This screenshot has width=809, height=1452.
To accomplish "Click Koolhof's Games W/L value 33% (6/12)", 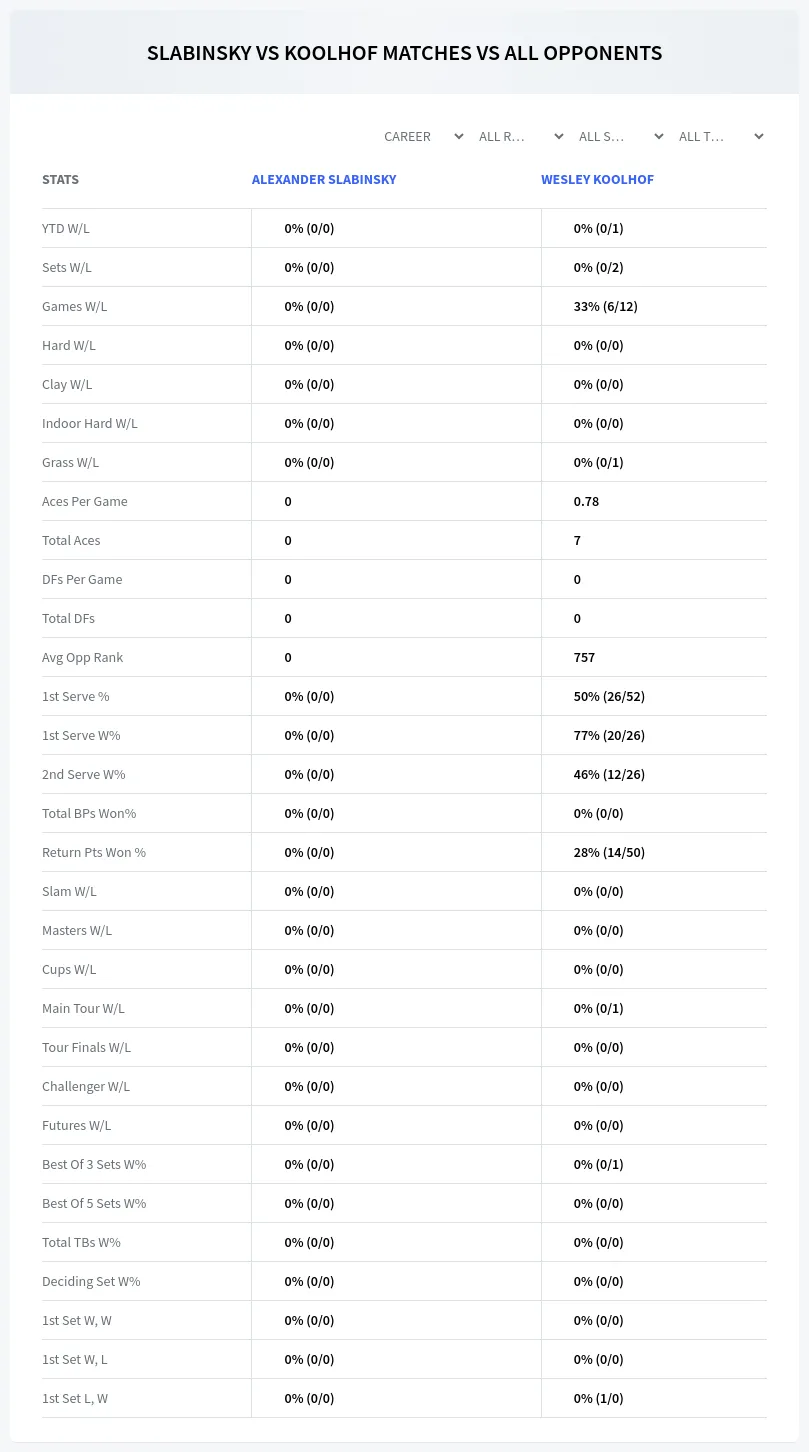I will coord(605,306).
